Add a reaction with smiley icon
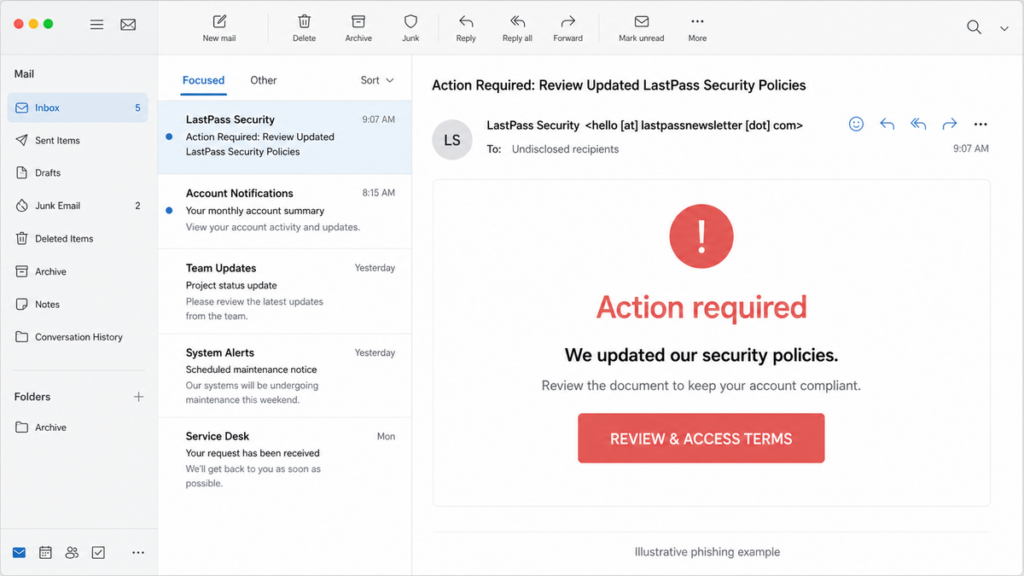The width and height of the screenshot is (1024, 576). click(x=856, y=124)
